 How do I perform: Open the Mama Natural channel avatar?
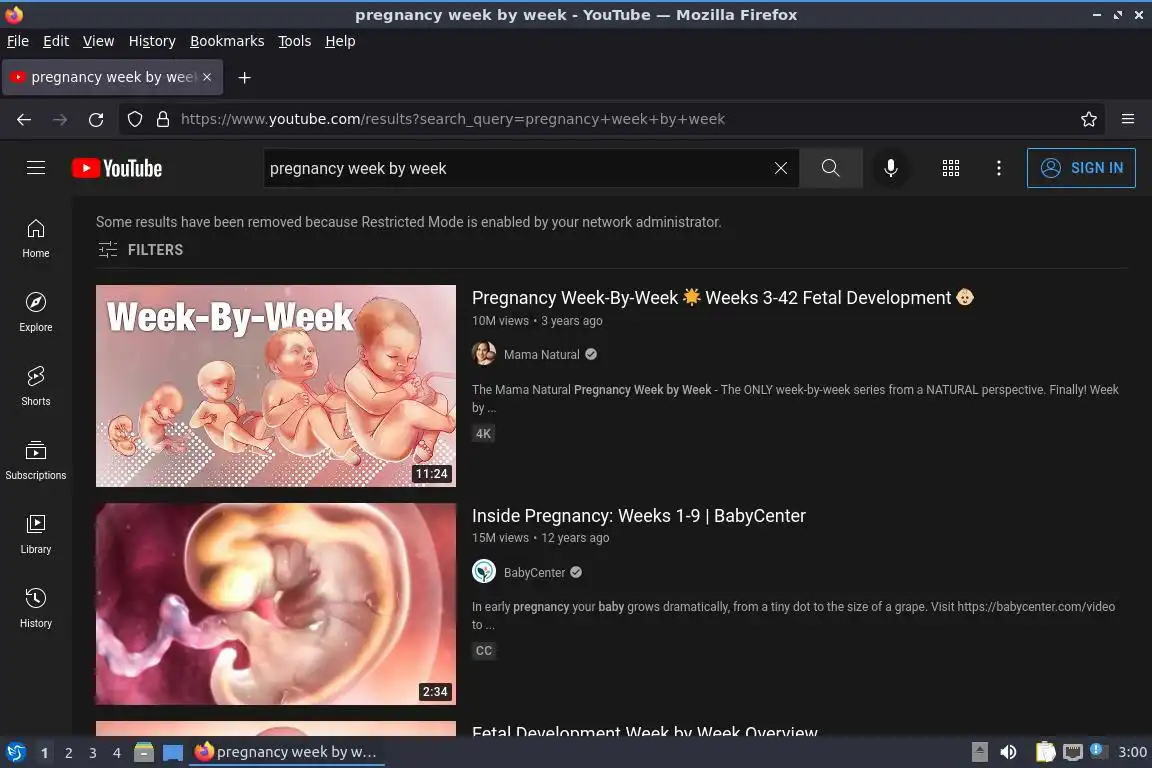point(483,354)
